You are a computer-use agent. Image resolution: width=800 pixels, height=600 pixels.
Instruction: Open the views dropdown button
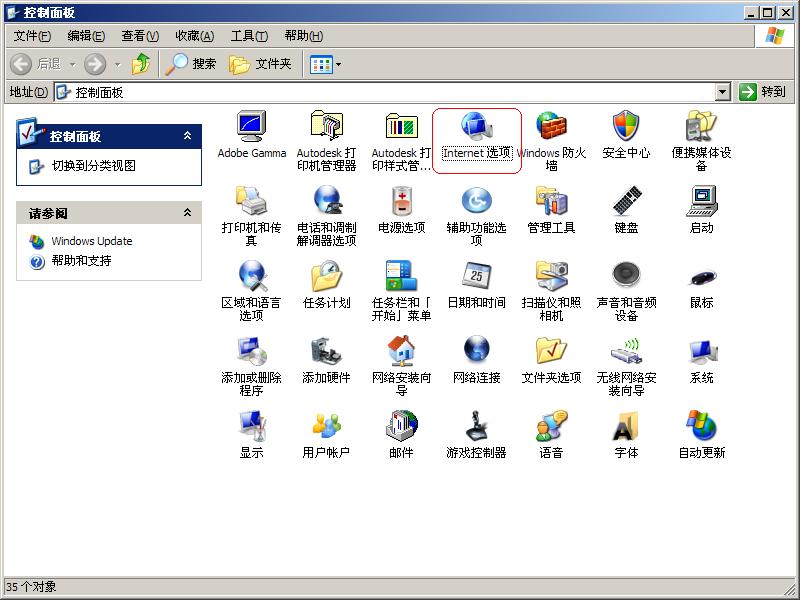(326, 64)
